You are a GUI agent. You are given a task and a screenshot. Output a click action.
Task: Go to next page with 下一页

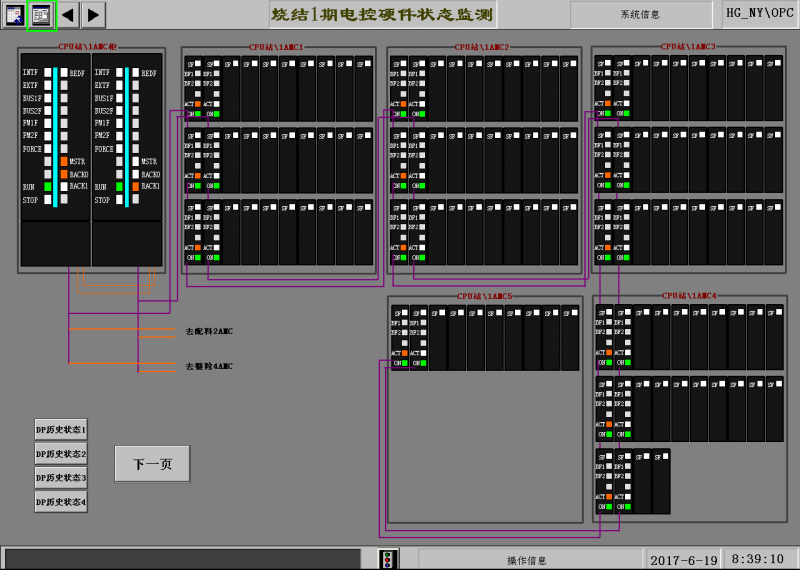(152, 464)
